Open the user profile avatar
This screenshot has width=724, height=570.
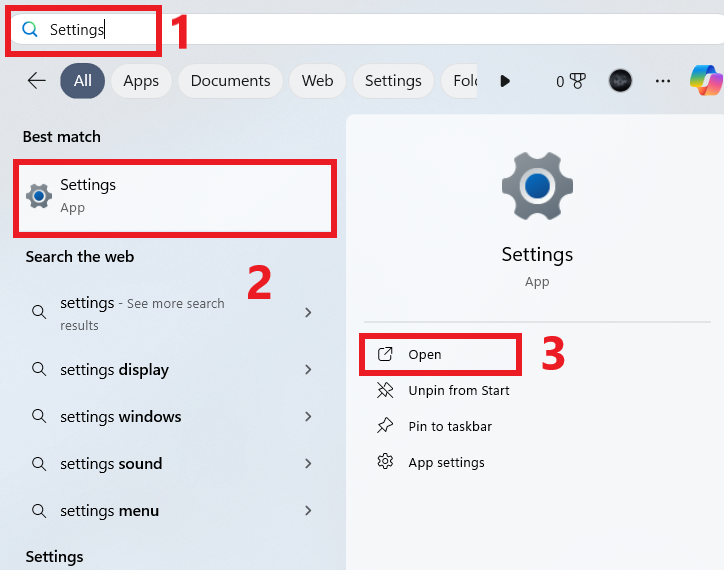click(620, 81)
